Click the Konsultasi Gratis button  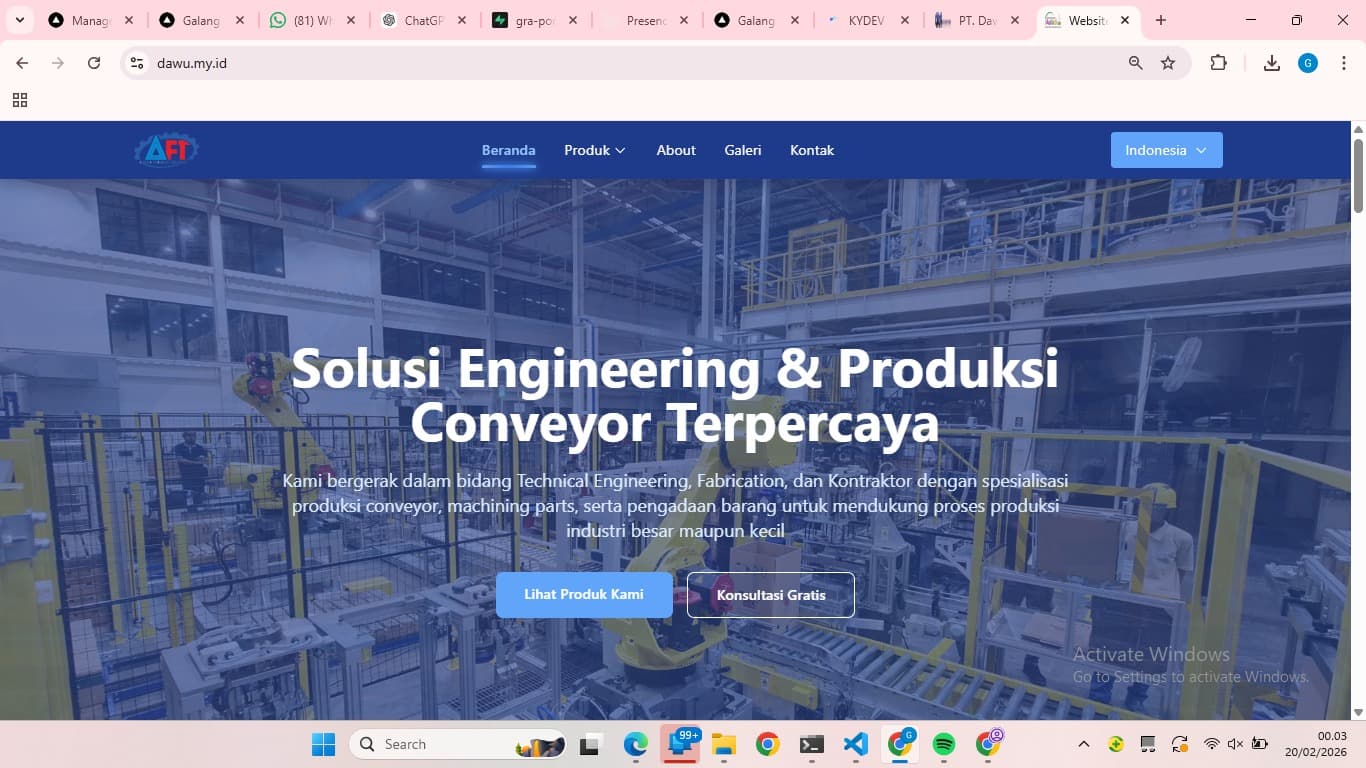[770, 594]
